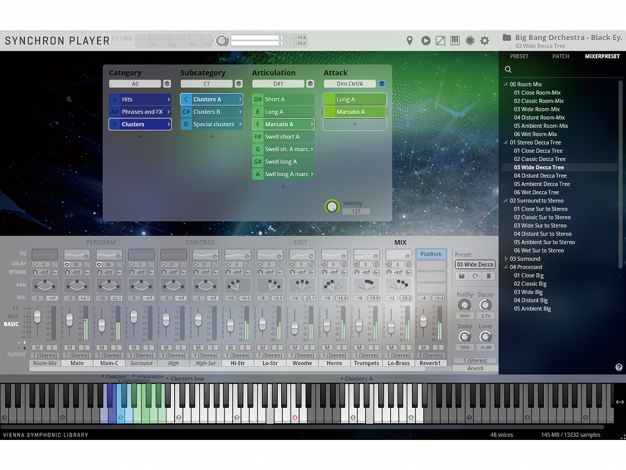Switch to the PATCH browser tab

coord(561,56)
